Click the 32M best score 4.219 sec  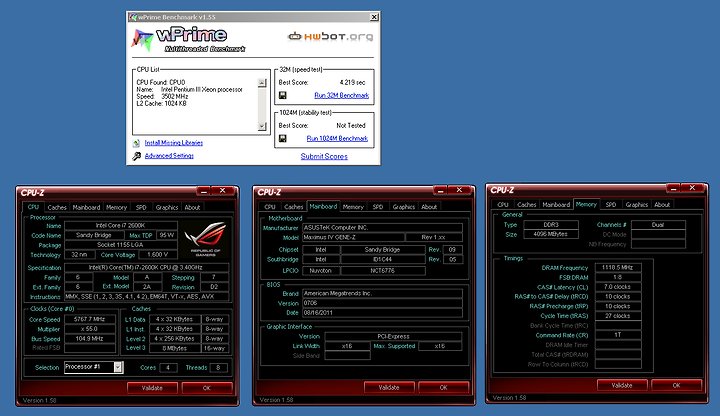tap(352, 83)
